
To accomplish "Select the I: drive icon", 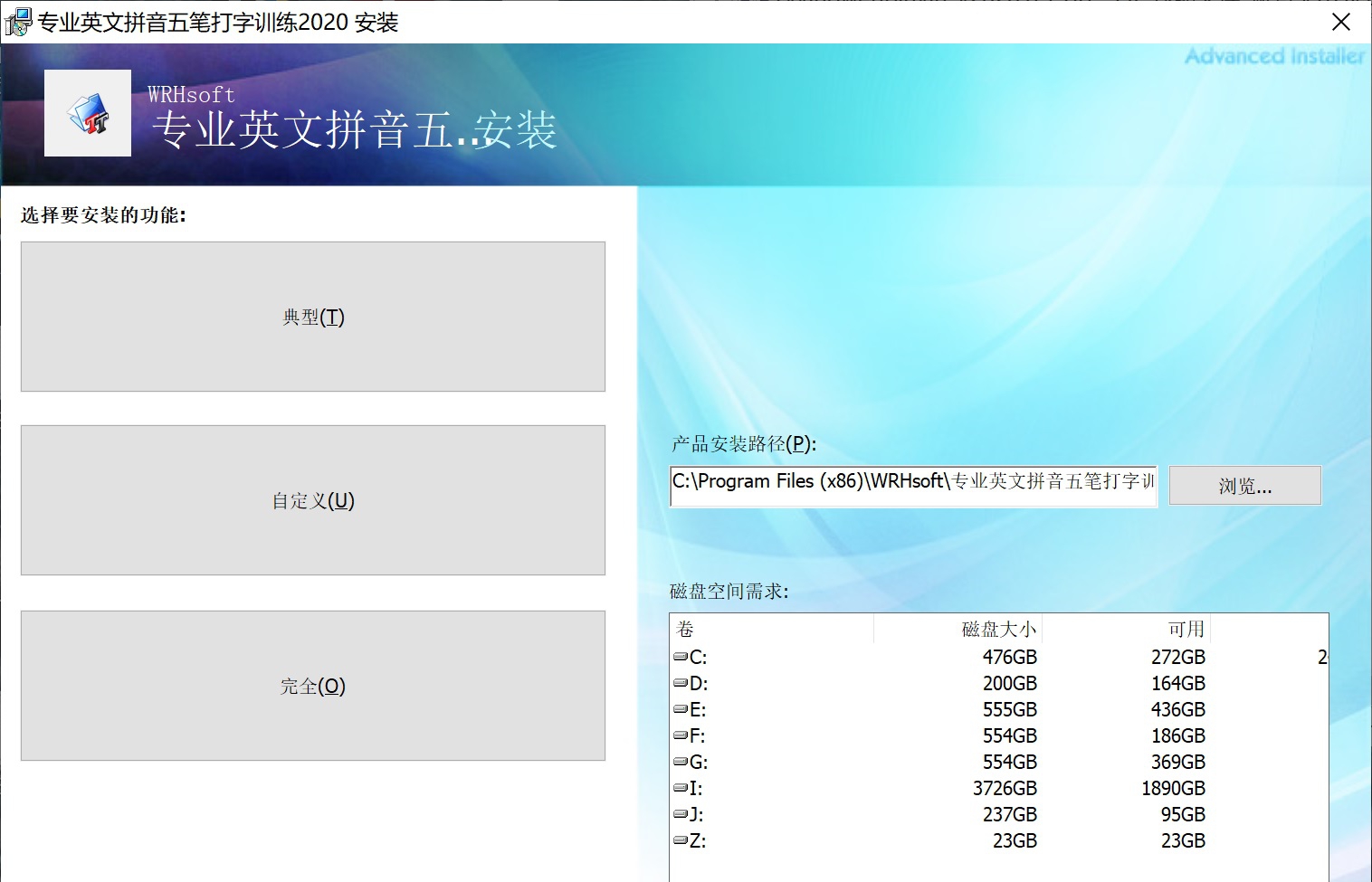I will pos(679,788).
